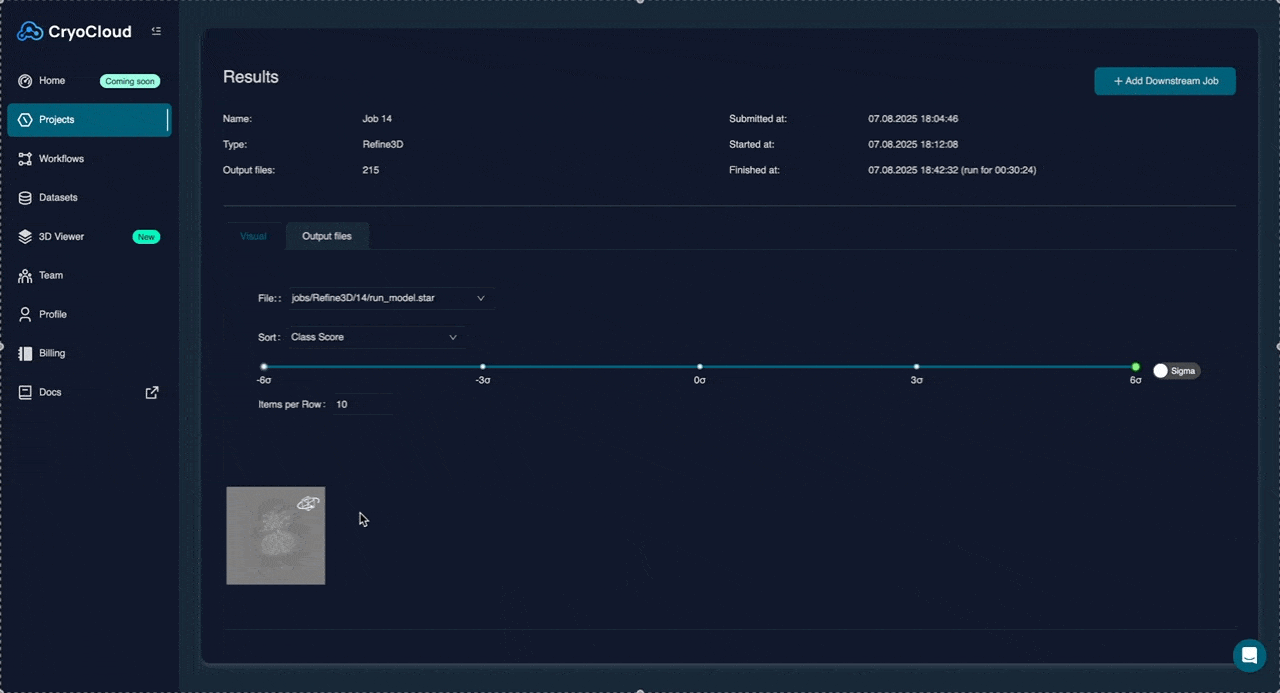This screenshot has width=1280, height=693.
Task: Open Docs via the external link icon
Action: (x=151, y=392)
